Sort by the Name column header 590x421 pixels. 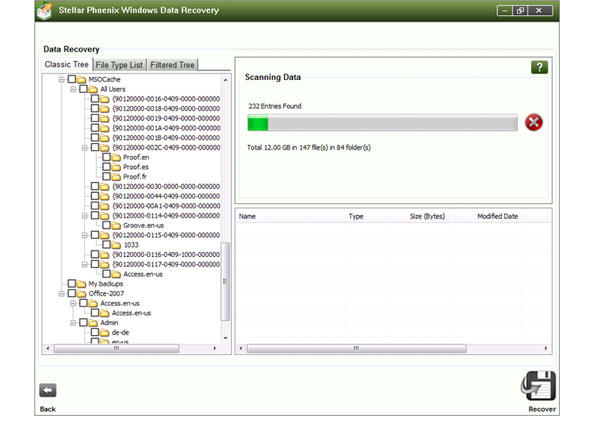click(x=291, y=216)
